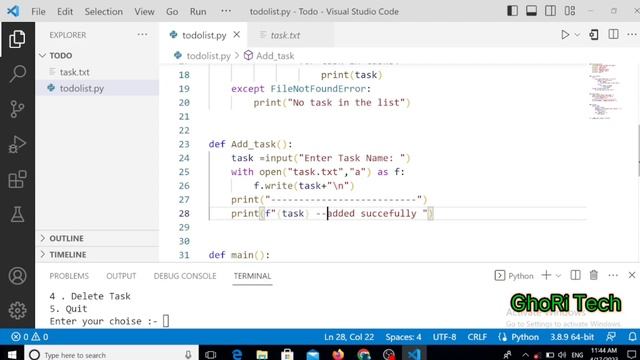Select interpreter 3.8.9 64-bit
Viewport: 640px width, 360px height.
(x=572, y=337)
